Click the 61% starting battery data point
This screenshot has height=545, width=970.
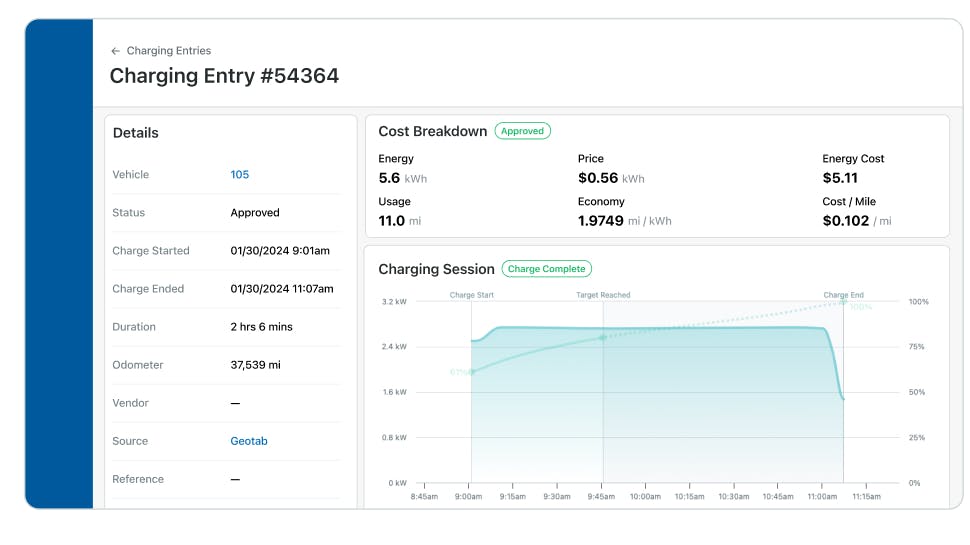coord(472,371)
